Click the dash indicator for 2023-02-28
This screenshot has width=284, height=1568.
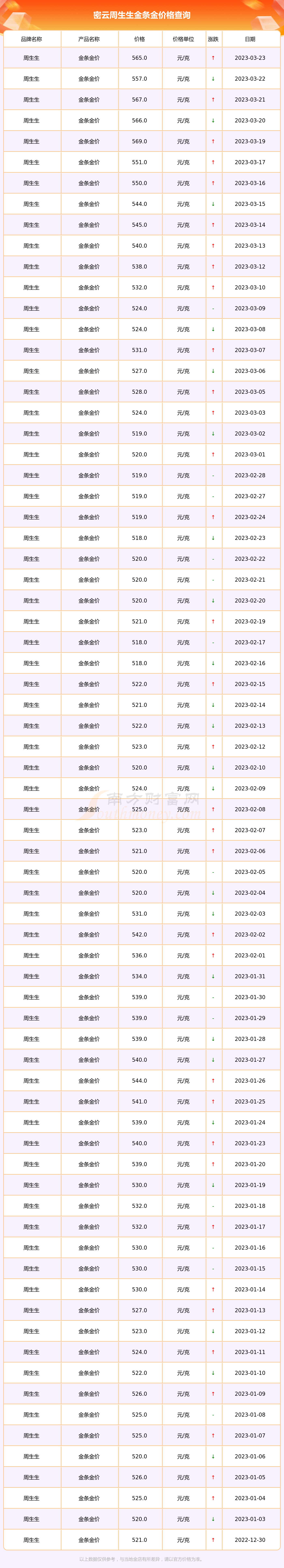(213, 475)
